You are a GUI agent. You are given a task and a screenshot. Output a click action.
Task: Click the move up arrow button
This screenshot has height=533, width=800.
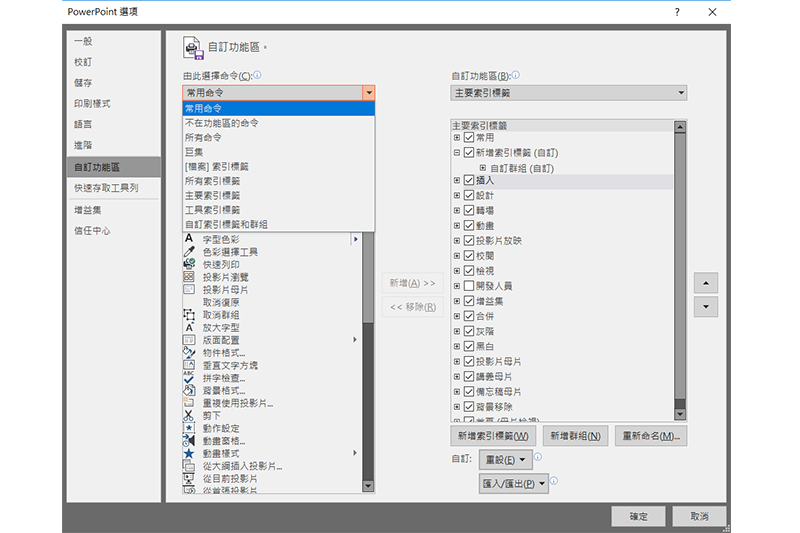pos(706,283)
